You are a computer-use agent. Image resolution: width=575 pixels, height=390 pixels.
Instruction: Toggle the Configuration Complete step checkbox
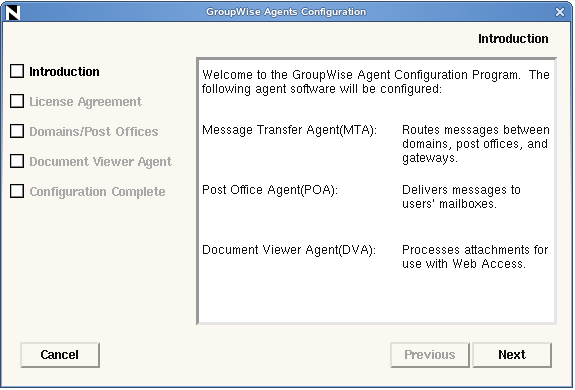click(17, 191)
